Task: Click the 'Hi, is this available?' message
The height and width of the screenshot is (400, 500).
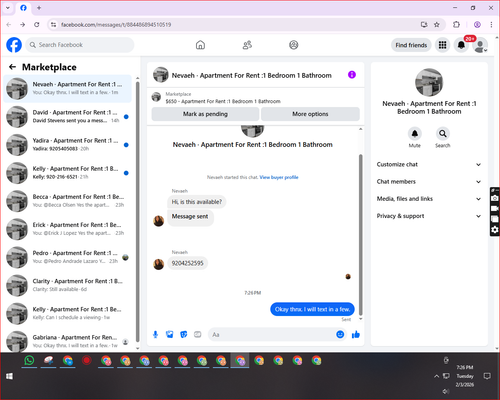Action: 196,202
